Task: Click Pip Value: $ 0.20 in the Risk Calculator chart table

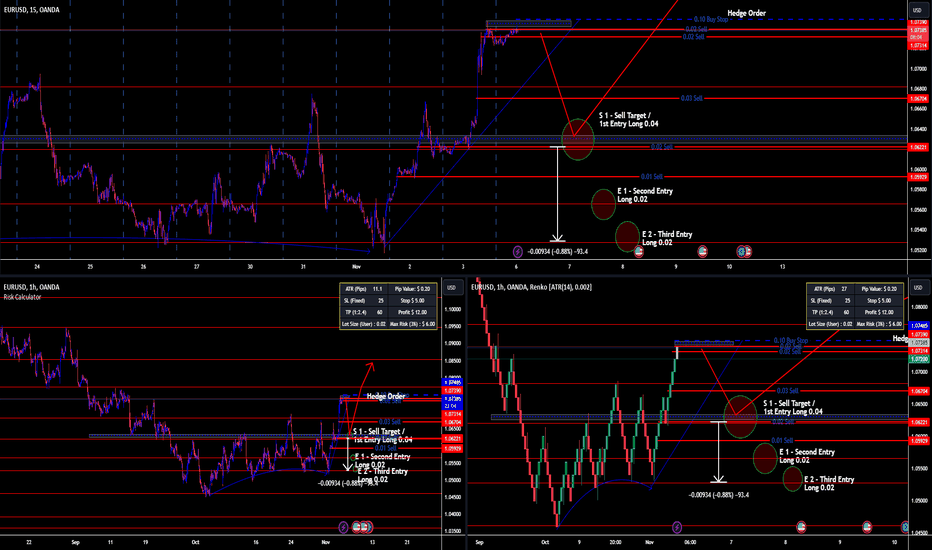Action: (412, 289)
